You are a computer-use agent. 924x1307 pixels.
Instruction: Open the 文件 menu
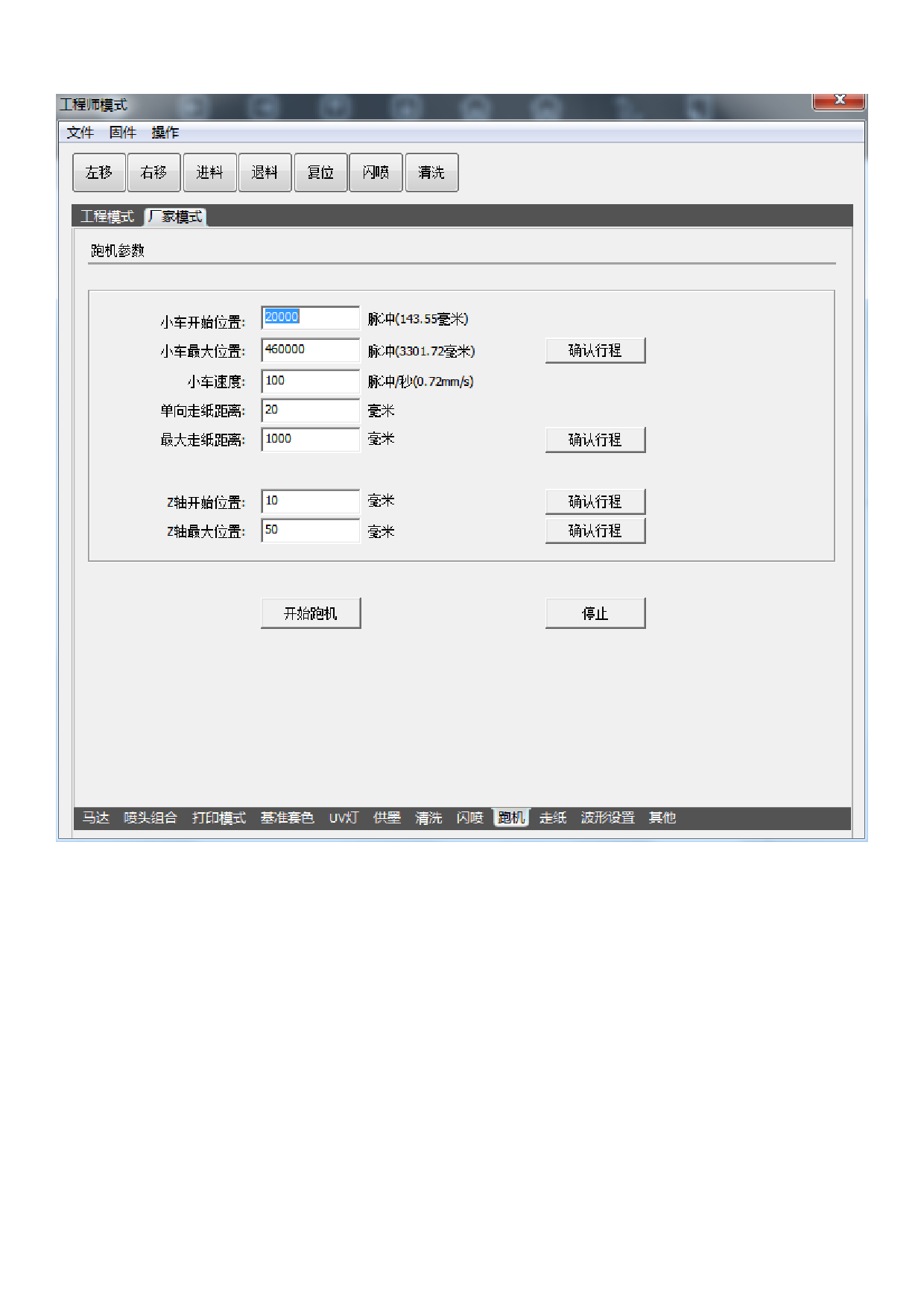pyautogui.click(x=80, y=133)
